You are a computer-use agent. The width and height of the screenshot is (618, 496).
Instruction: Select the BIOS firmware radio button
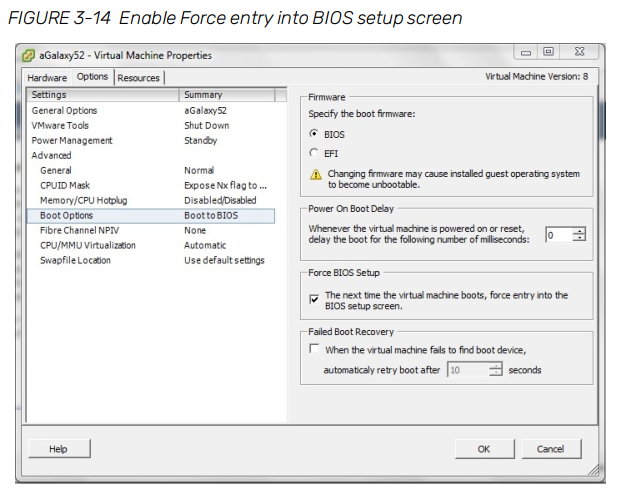coord(314,134)
